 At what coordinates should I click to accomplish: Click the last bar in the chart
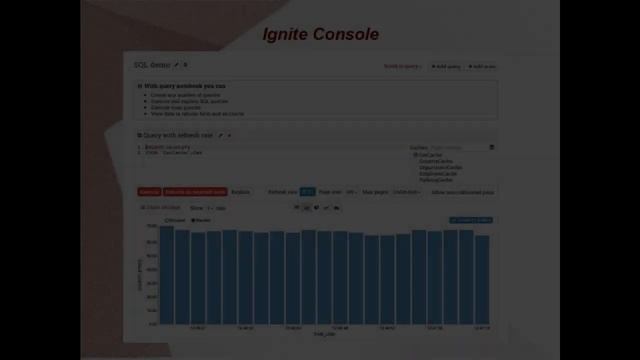482,280
